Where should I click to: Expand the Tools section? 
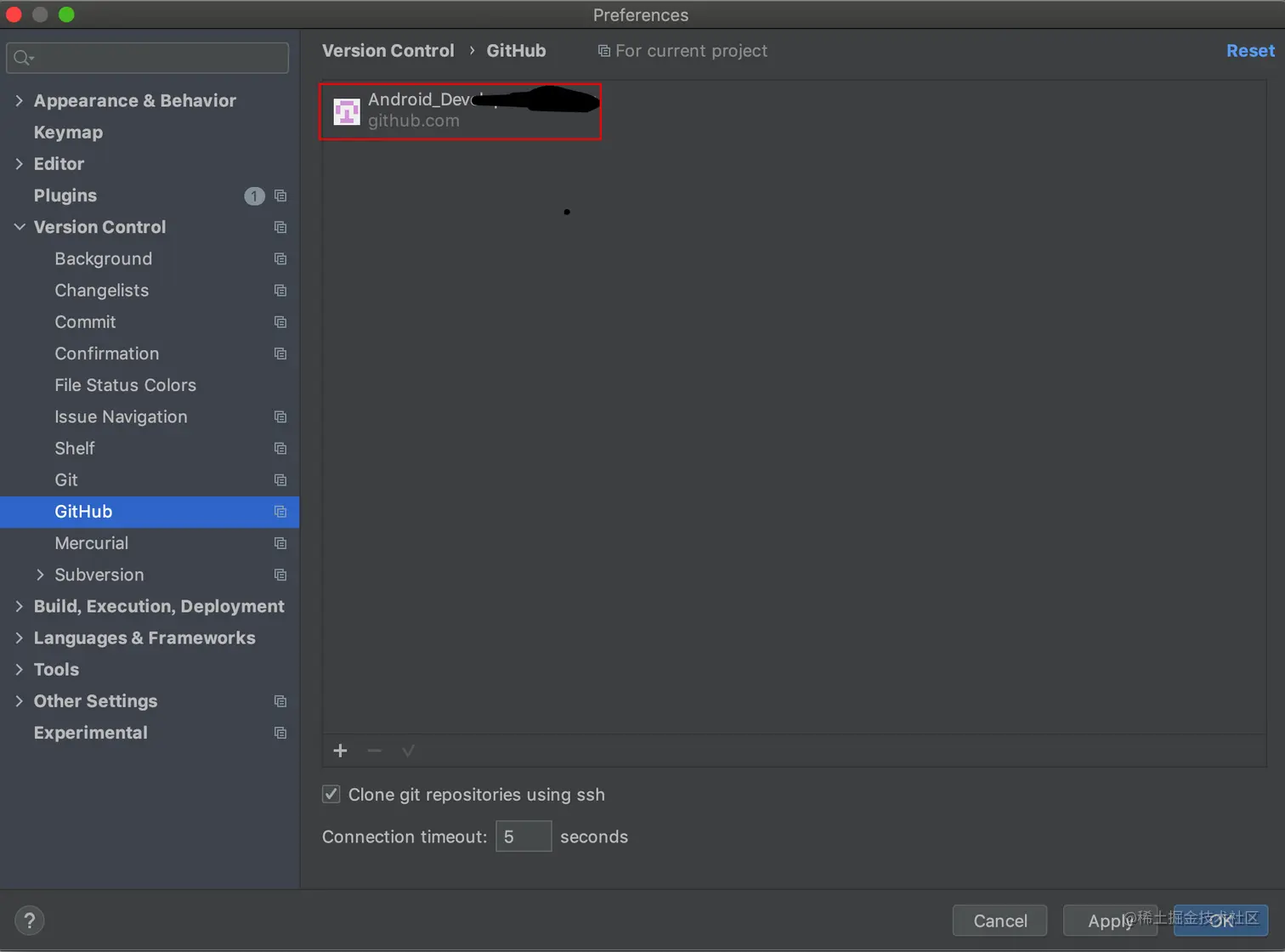click(x=19, y=669)
